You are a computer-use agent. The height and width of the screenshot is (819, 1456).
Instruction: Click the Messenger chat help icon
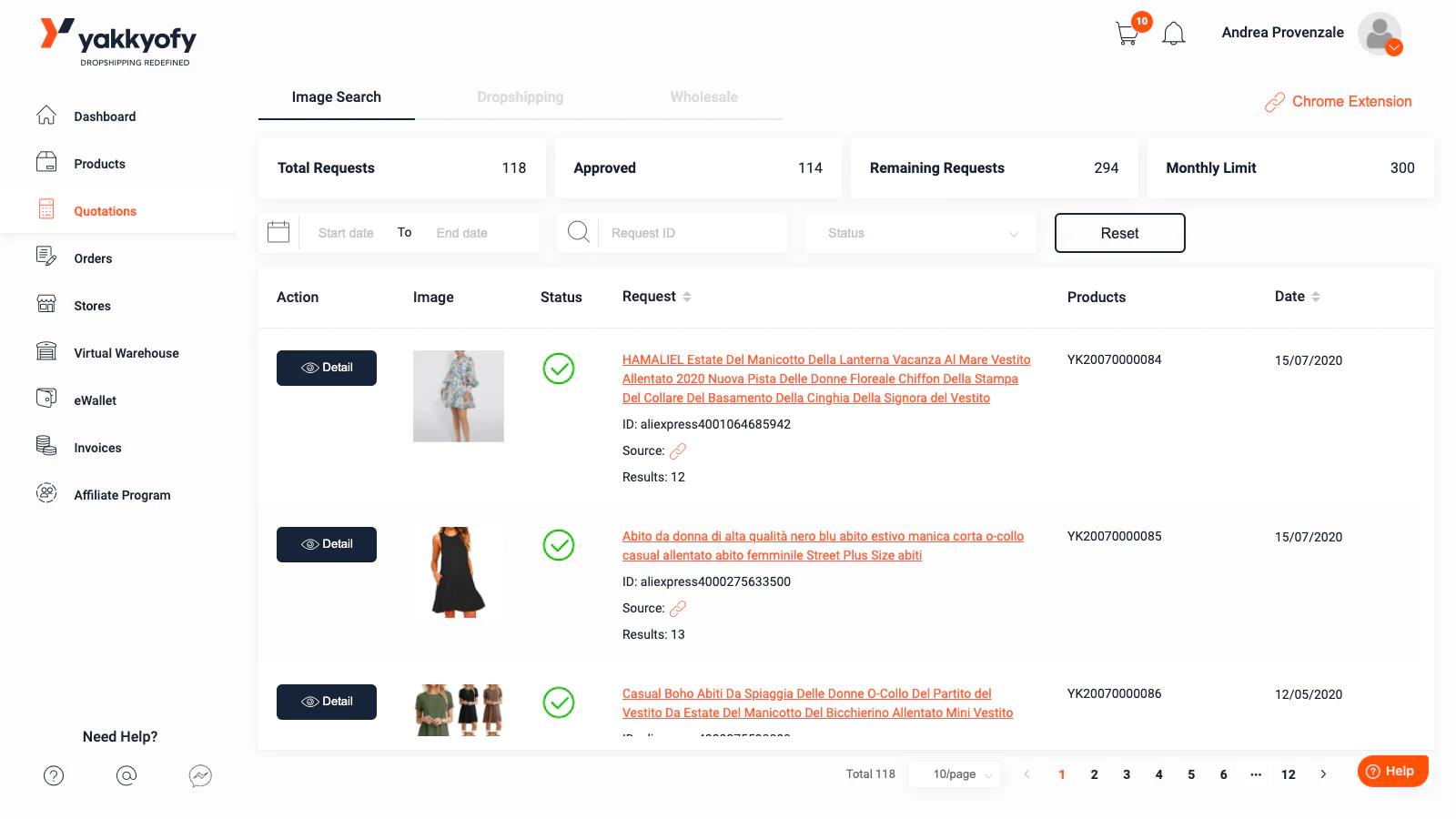coord(200,775)
